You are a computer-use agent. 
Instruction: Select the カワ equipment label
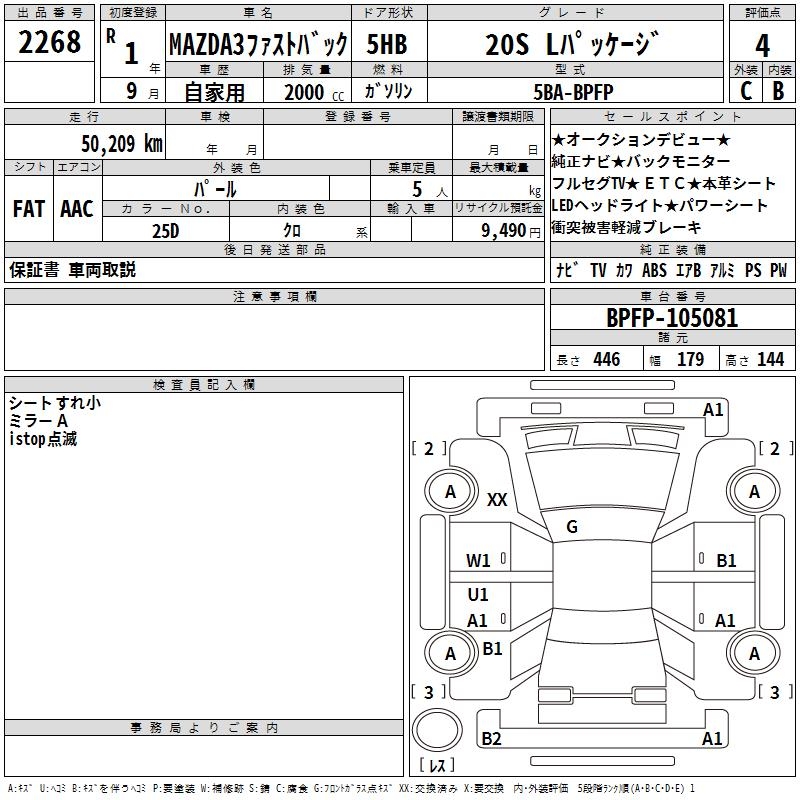point(624,270)
